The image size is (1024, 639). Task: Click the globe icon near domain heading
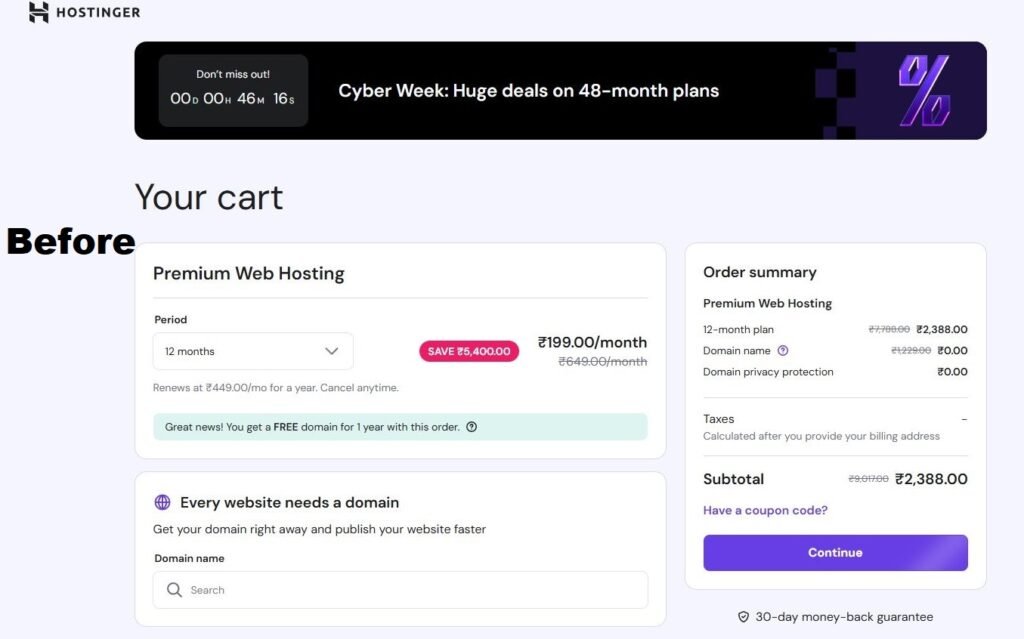(162, 503)
